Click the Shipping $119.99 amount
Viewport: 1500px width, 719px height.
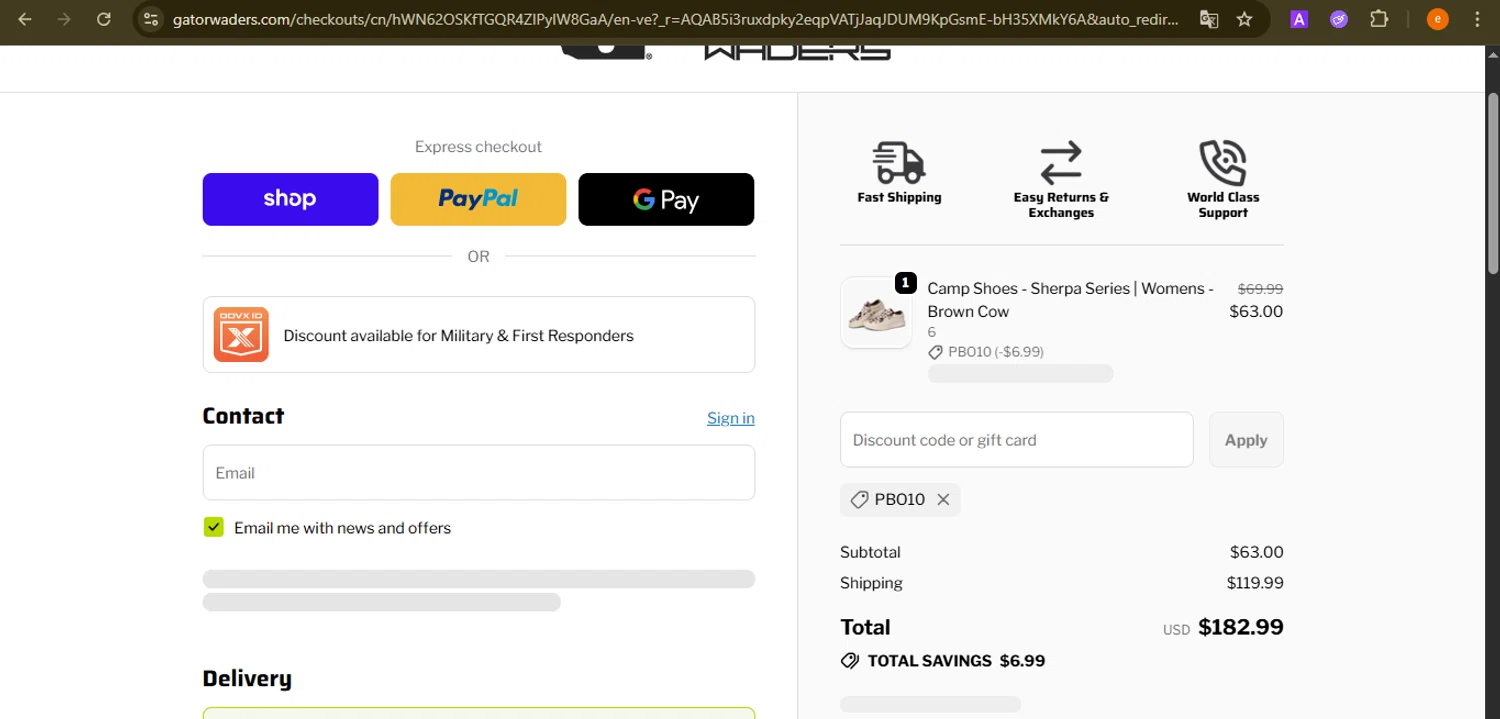click(x=1255, y=583)
